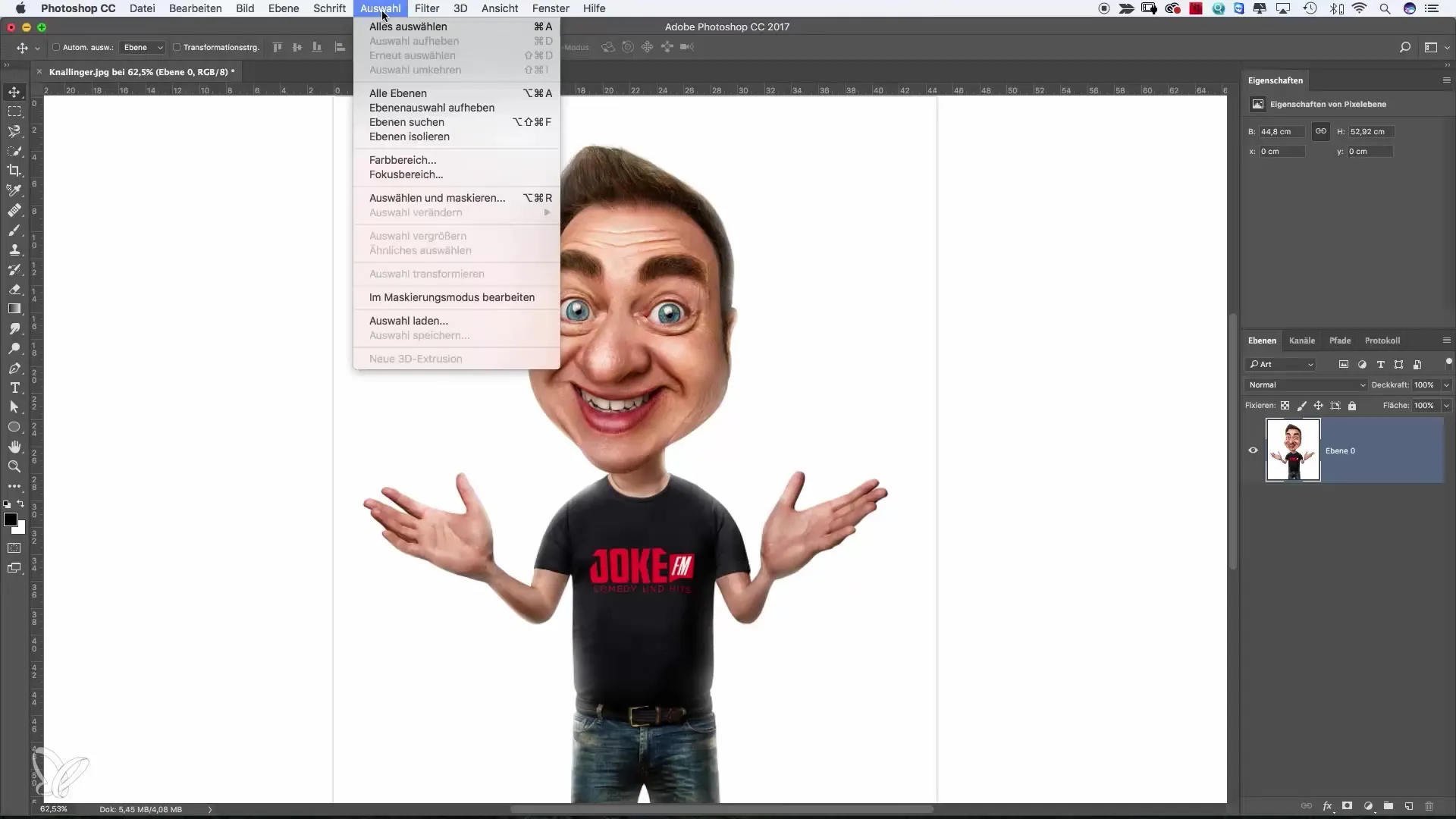This screenshot has height=819, width=1456.
Task: Choose Im Maskierungsmodus bearbeiten
Action: point(456,297)
